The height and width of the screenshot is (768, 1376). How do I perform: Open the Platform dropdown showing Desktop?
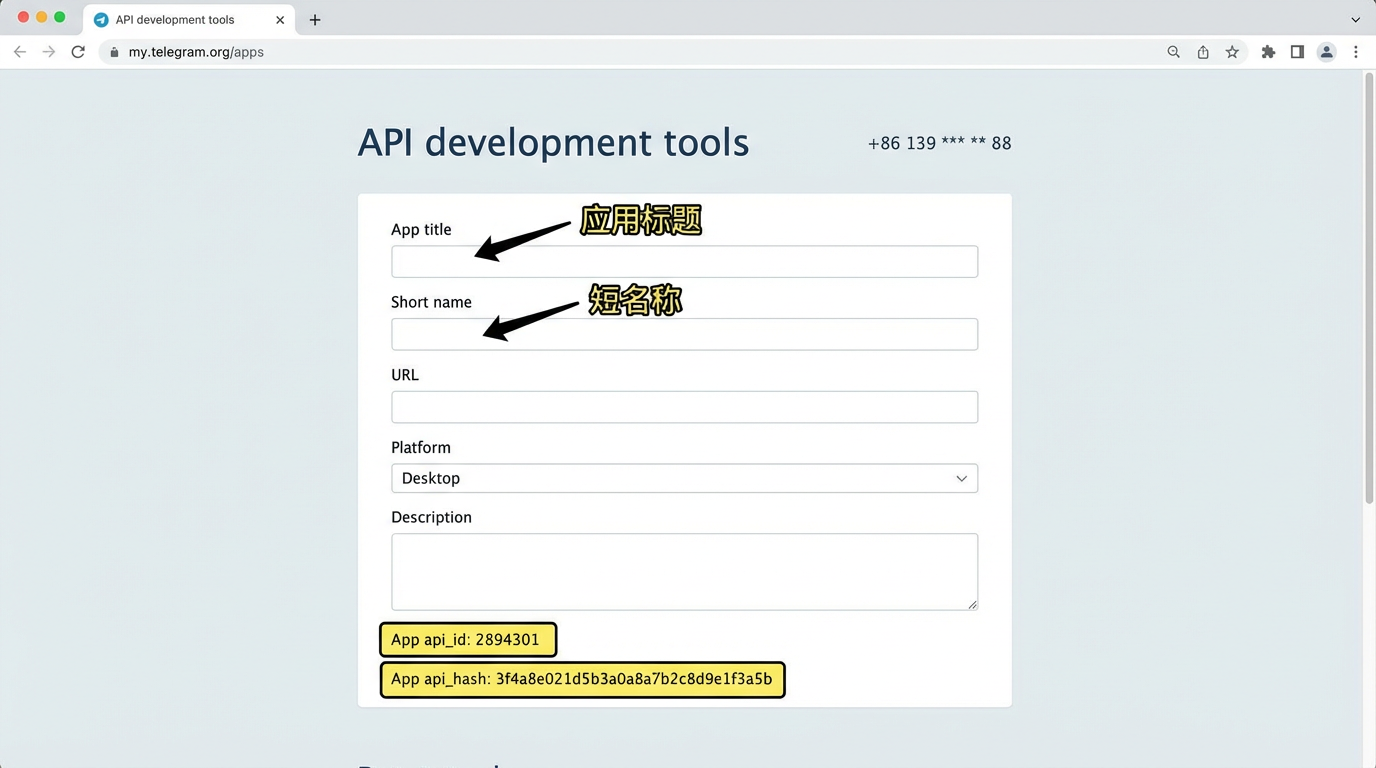pyautogui.click(x=684, y=478)
